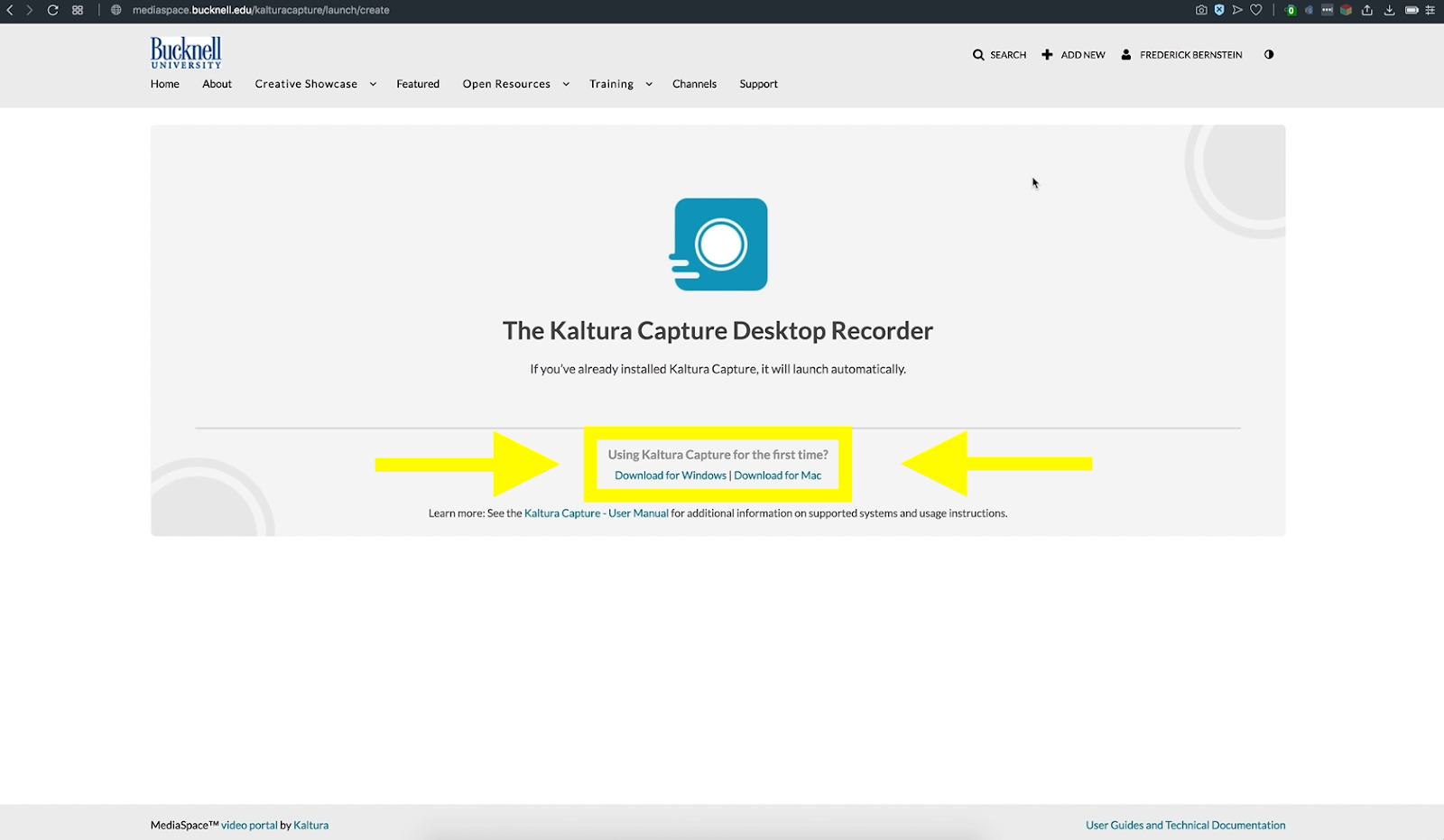Click the user icon beside Frederick Bernstein

(1126, 55)
